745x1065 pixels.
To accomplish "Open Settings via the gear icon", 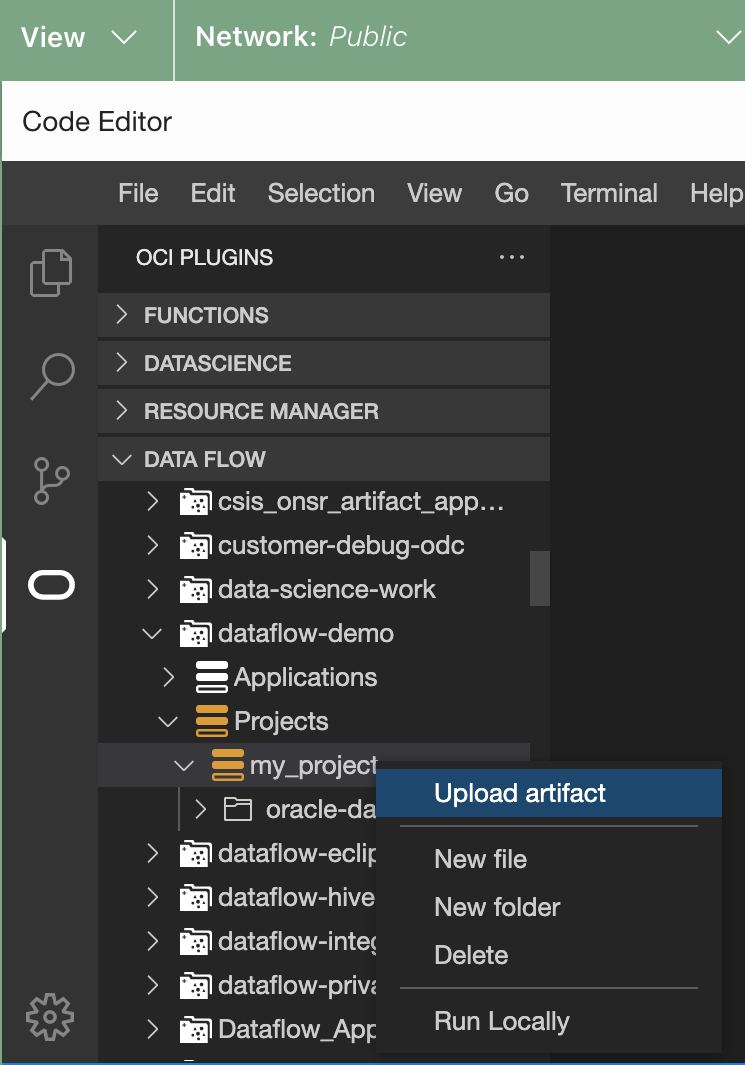I will (50, 1017).
